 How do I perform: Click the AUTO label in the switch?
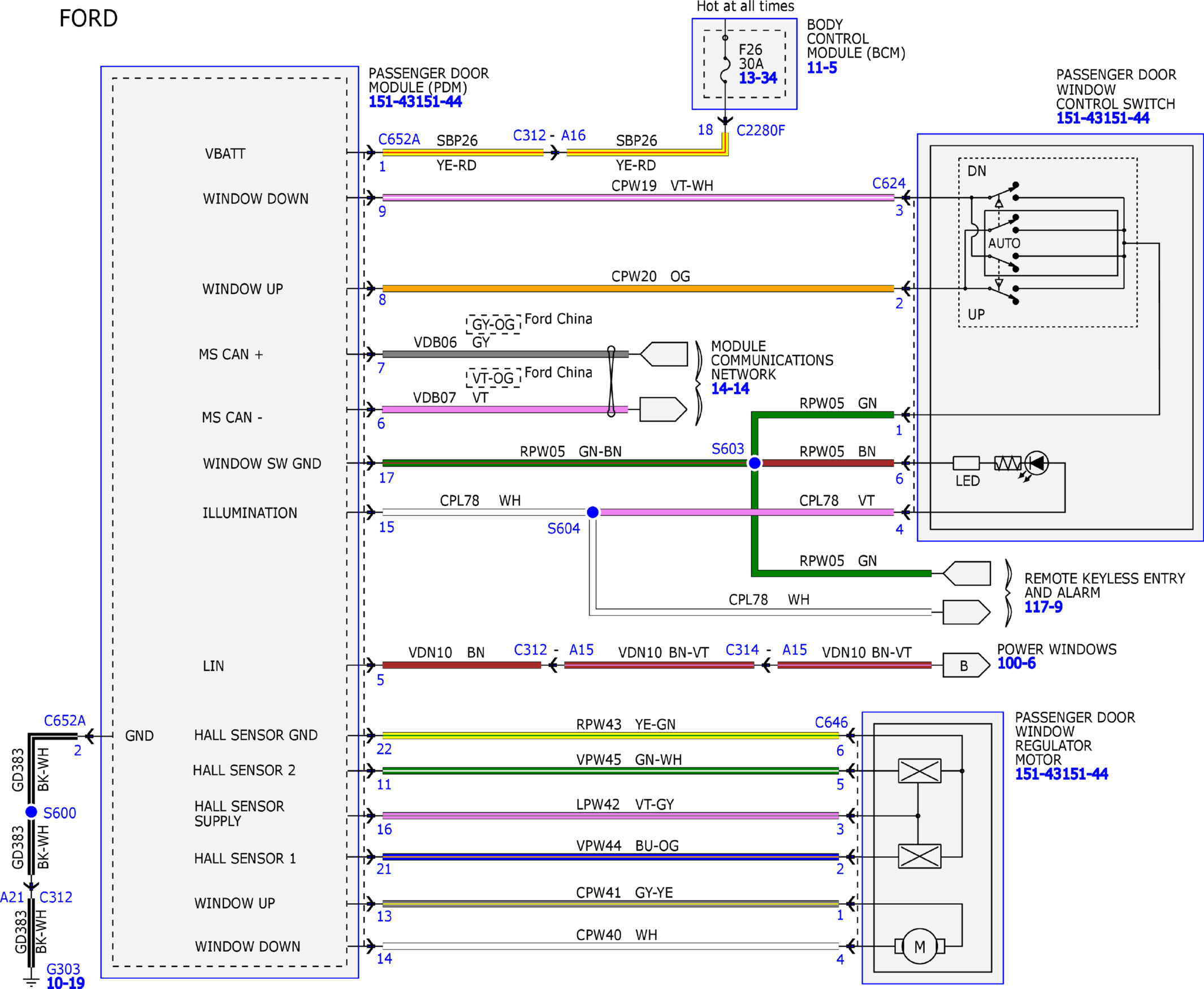[x=1004, y=243]
